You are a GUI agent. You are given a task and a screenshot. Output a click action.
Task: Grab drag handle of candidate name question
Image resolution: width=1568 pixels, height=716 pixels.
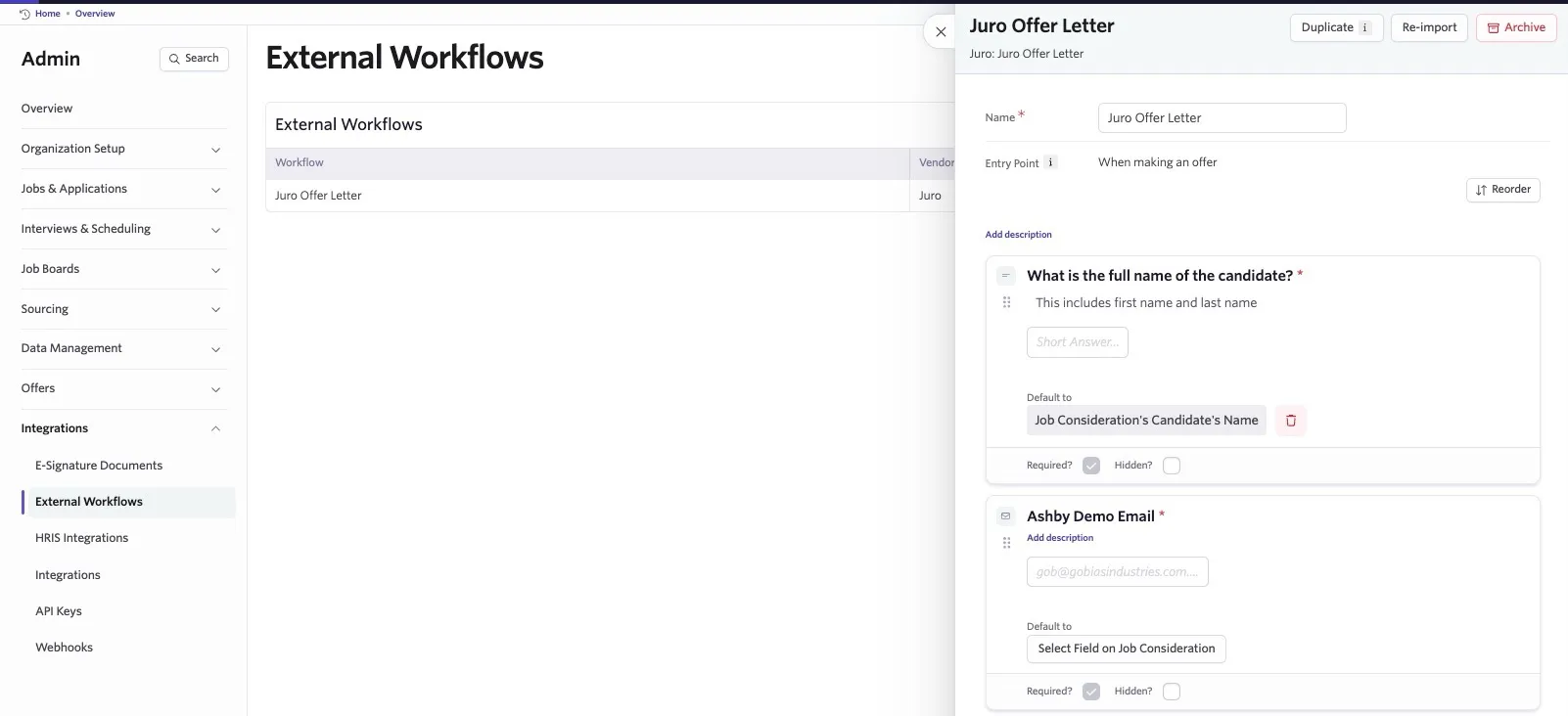(x=1006, y=302)
